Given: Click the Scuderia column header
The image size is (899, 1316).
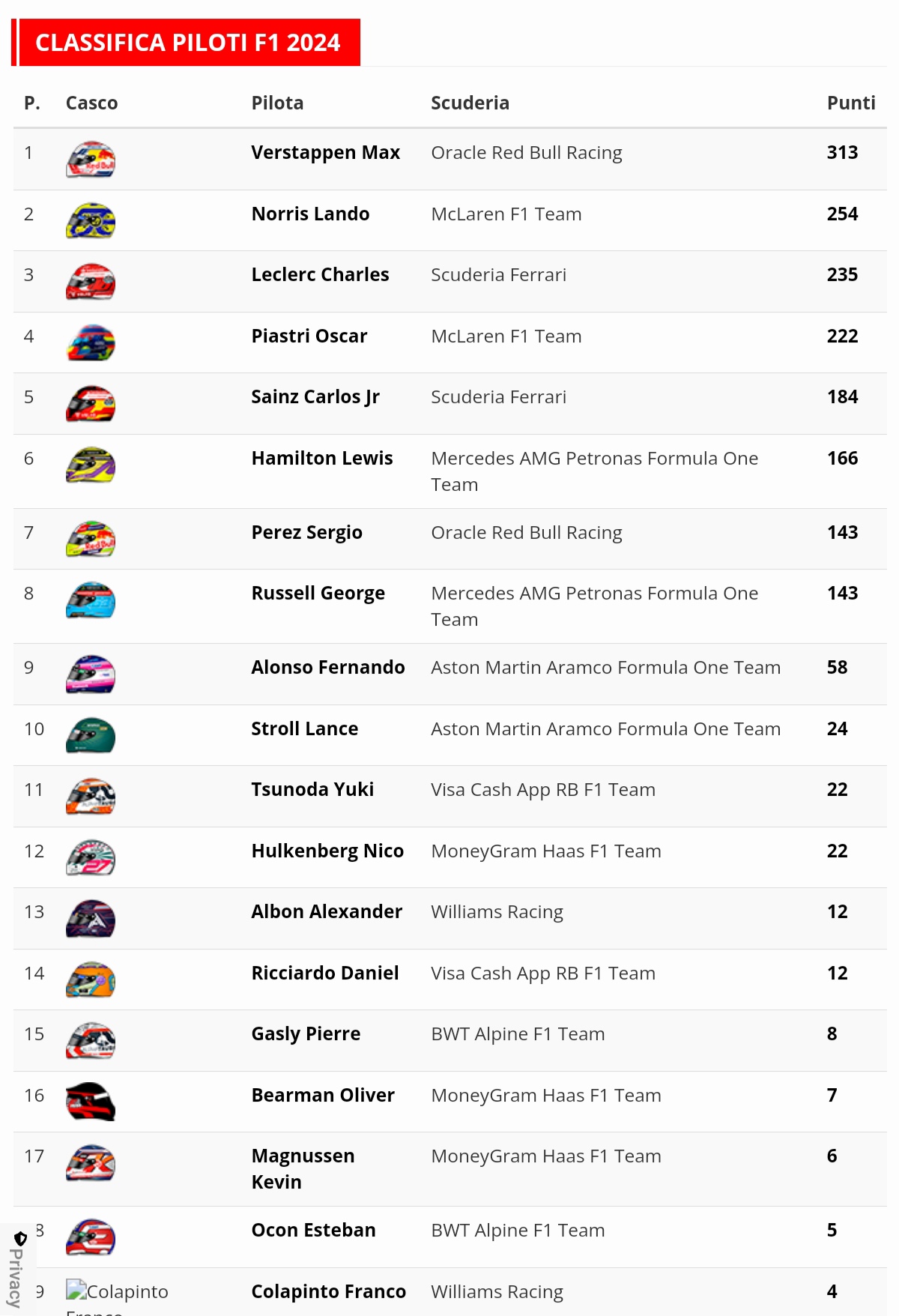Looking at the screenshot, I should 470,103.
